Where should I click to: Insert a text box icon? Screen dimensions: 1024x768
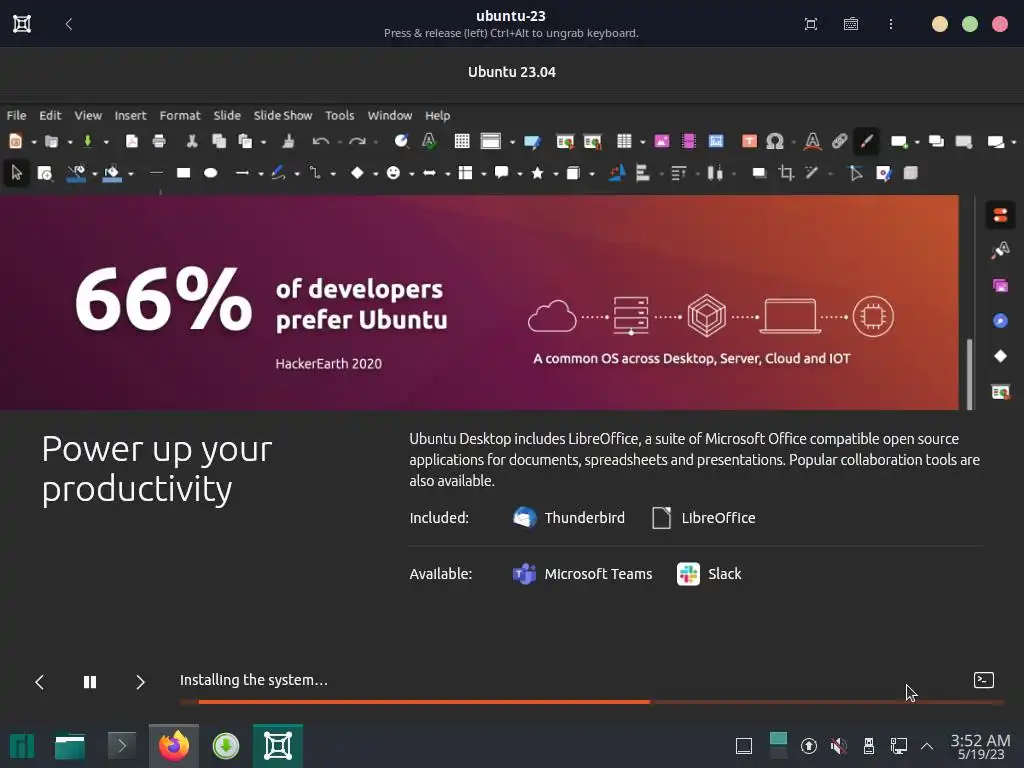click(x=749, y=141)
